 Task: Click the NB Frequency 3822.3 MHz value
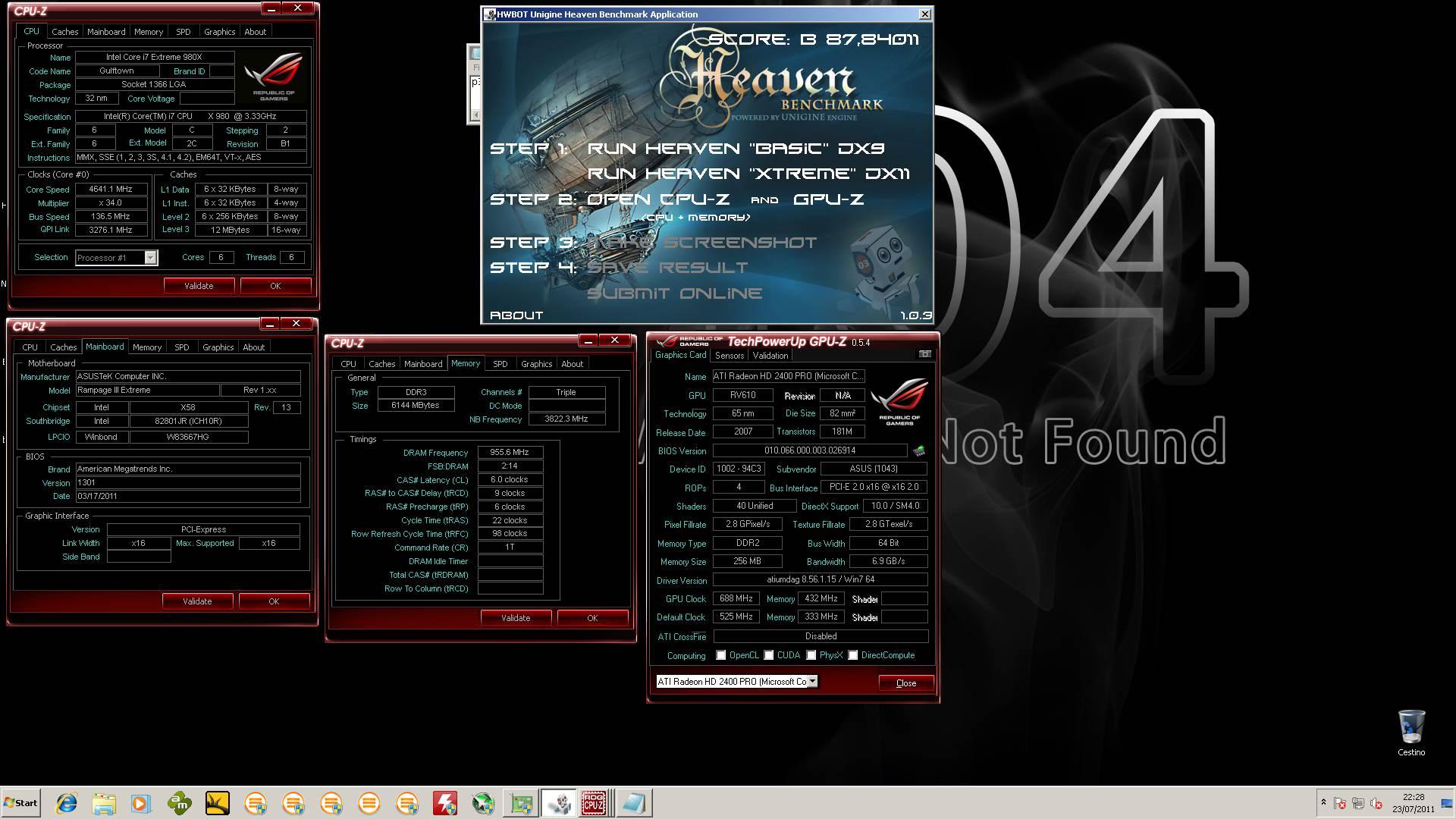pyautogui.click(x=566, y=419)
